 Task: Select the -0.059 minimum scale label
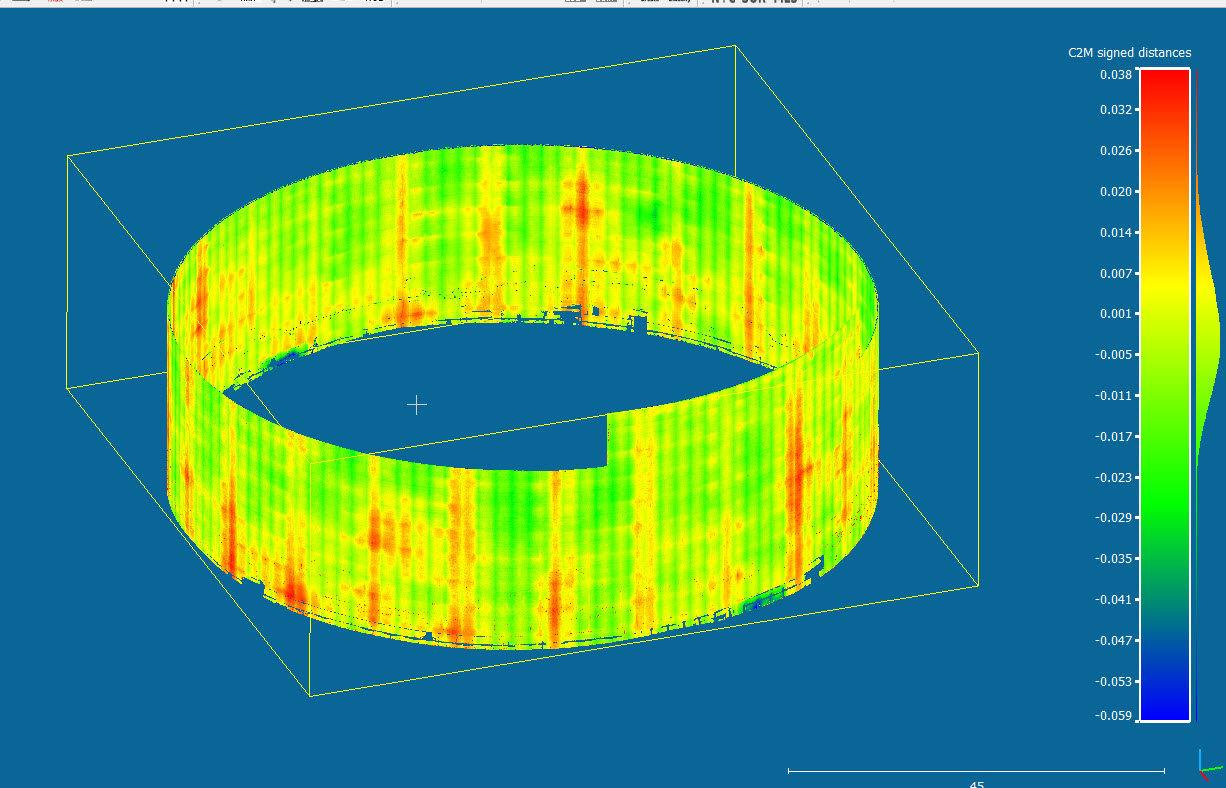[1114, 716]
